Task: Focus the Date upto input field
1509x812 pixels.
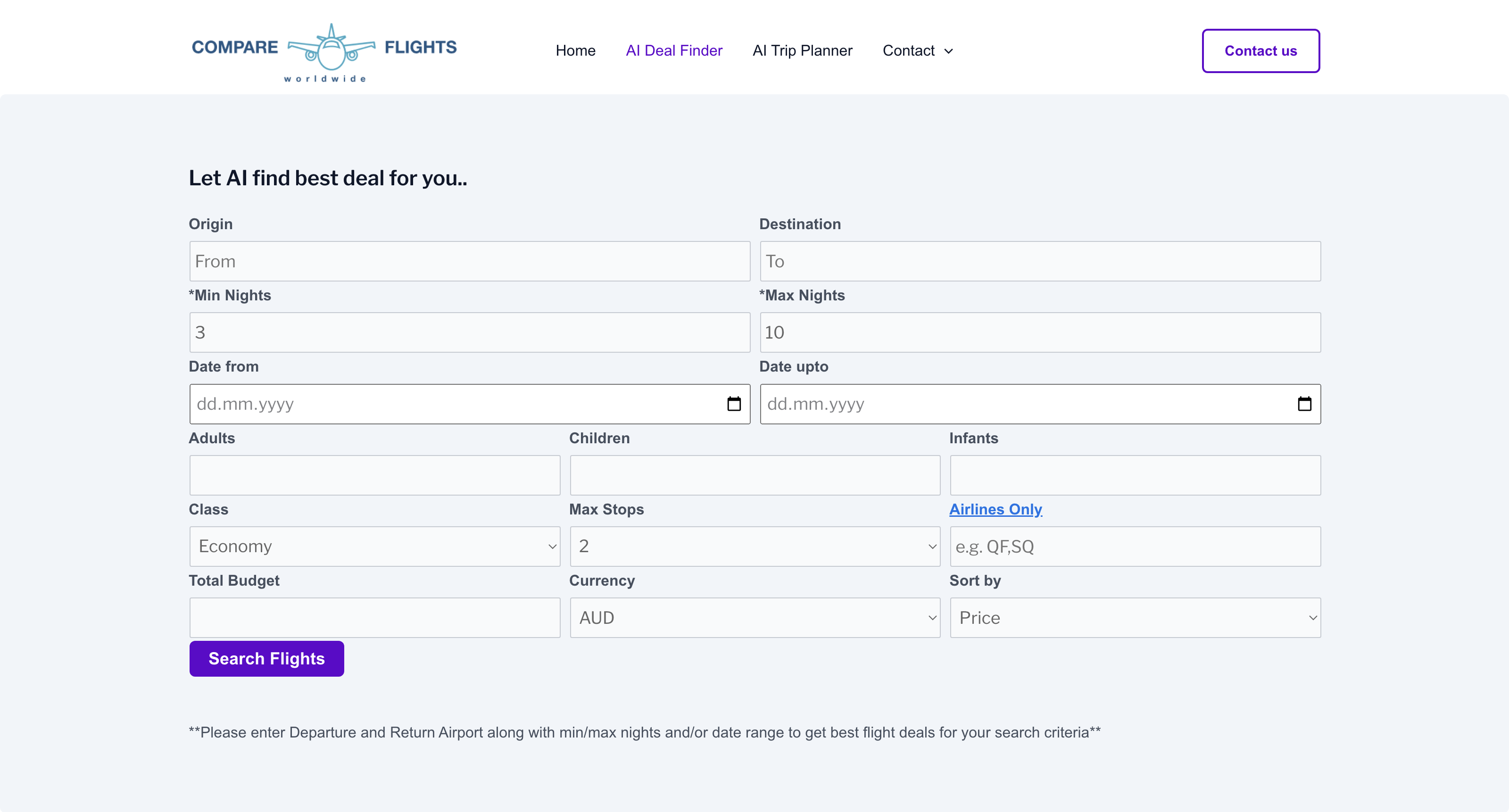Action: [1040, 404]
